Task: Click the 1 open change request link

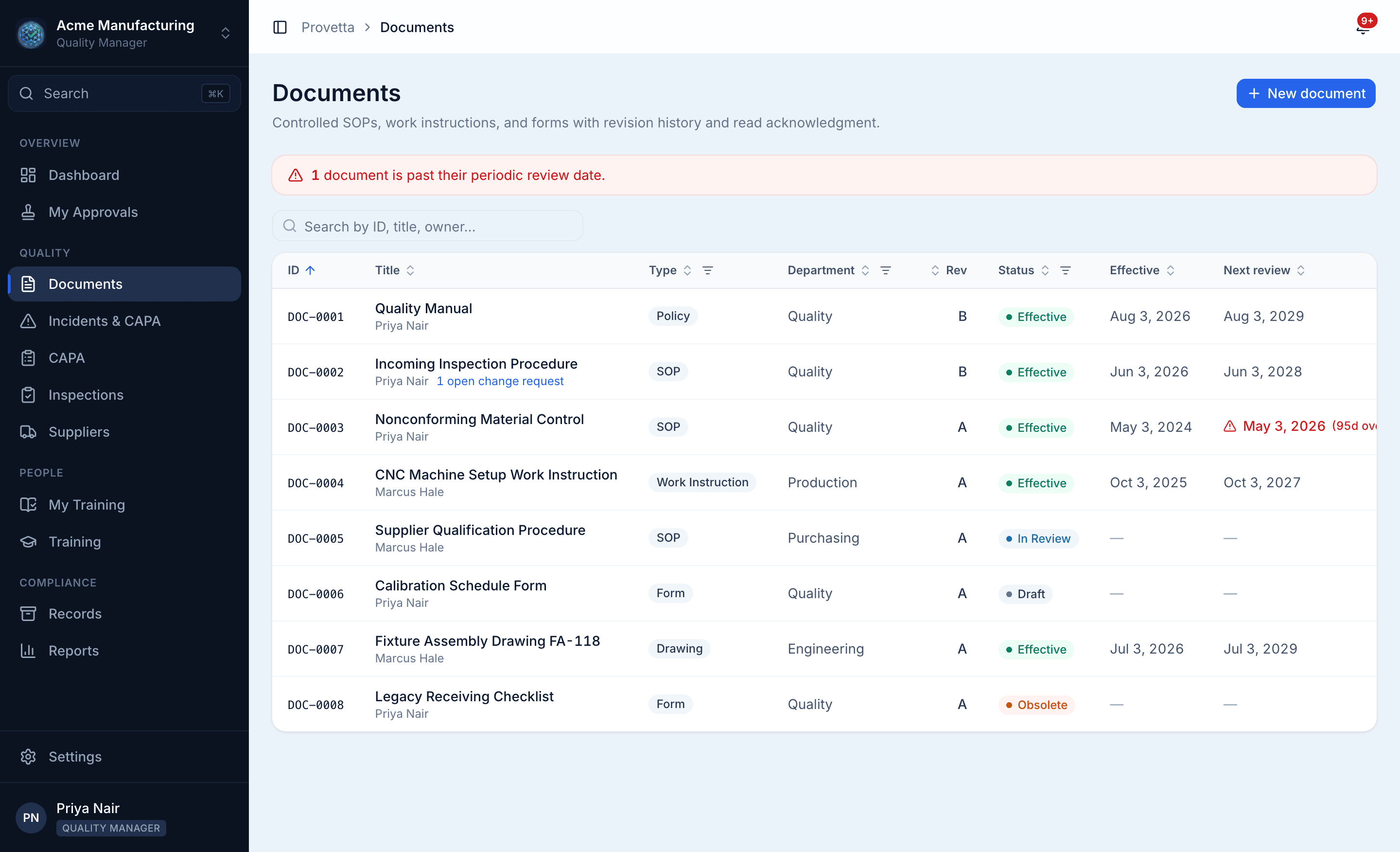Action: (500, 381)
